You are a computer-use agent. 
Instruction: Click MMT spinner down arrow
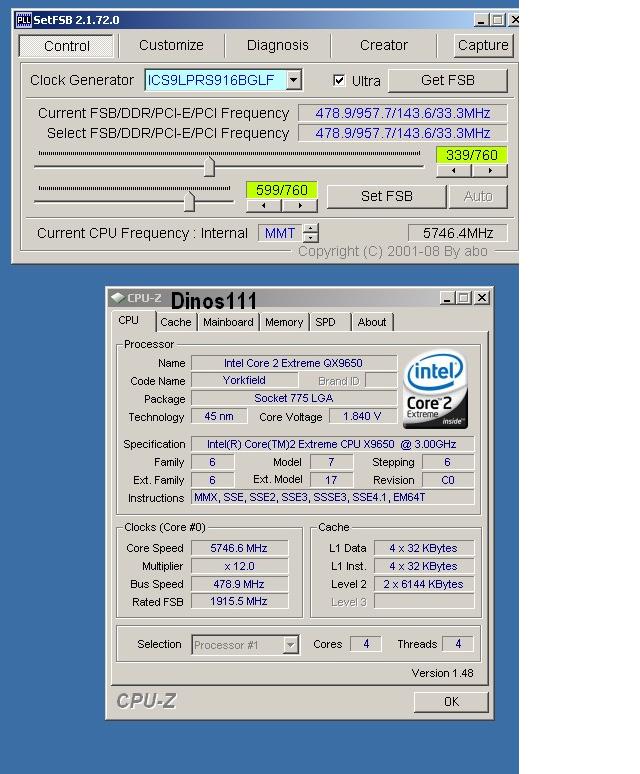pyautogui.click(x=310, y=237)
